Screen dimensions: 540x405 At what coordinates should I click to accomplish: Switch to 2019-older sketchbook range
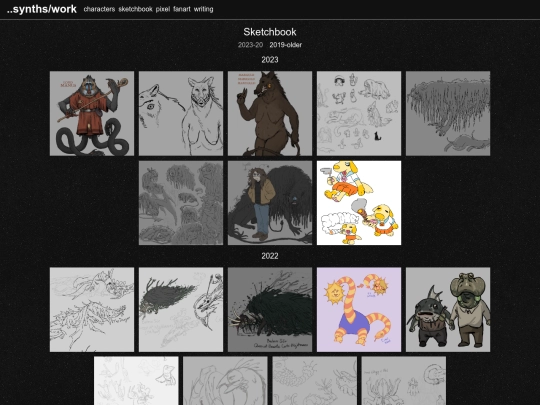285,45
